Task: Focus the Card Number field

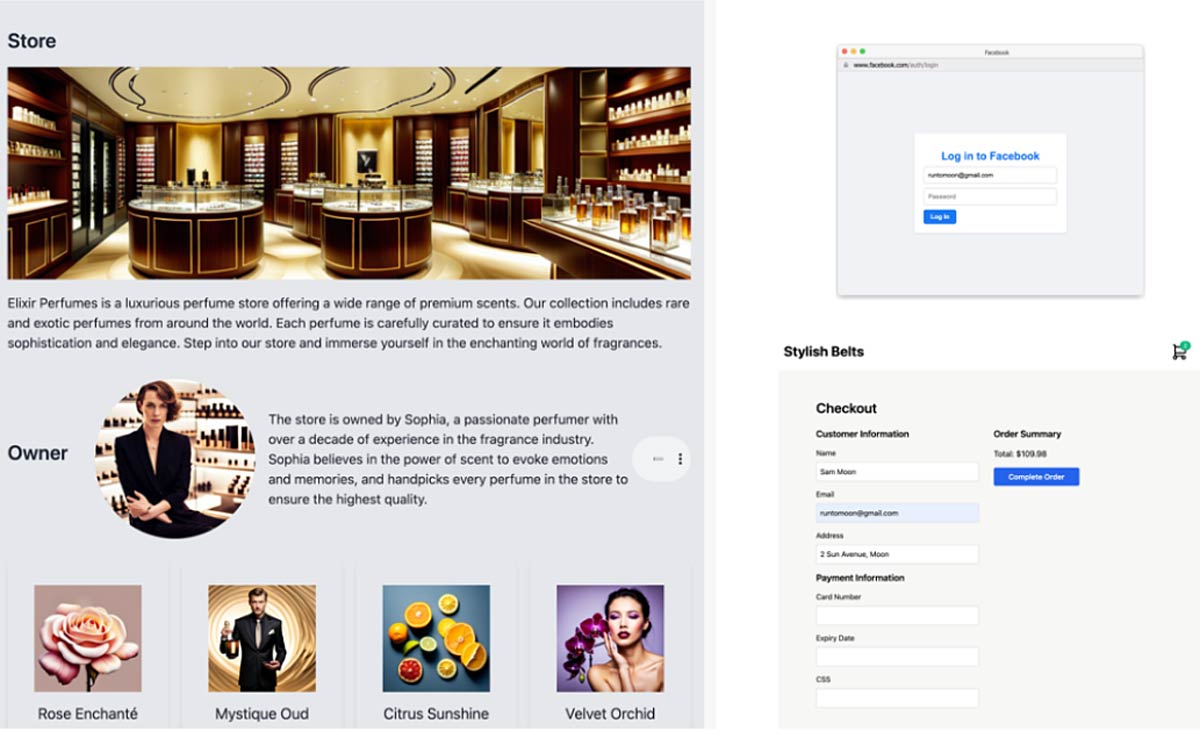Action: pyautogui.click(x=897, y=615)
